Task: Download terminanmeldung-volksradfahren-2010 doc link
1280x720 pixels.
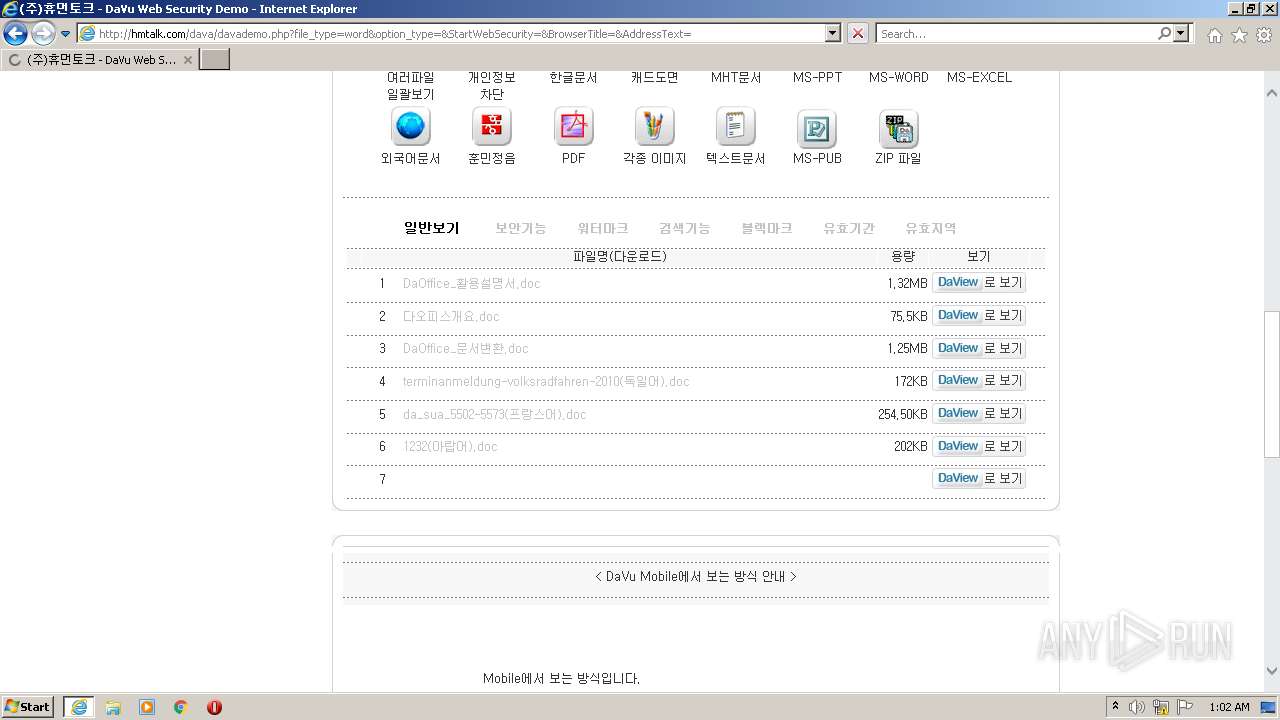Action: tap(546, 381)
